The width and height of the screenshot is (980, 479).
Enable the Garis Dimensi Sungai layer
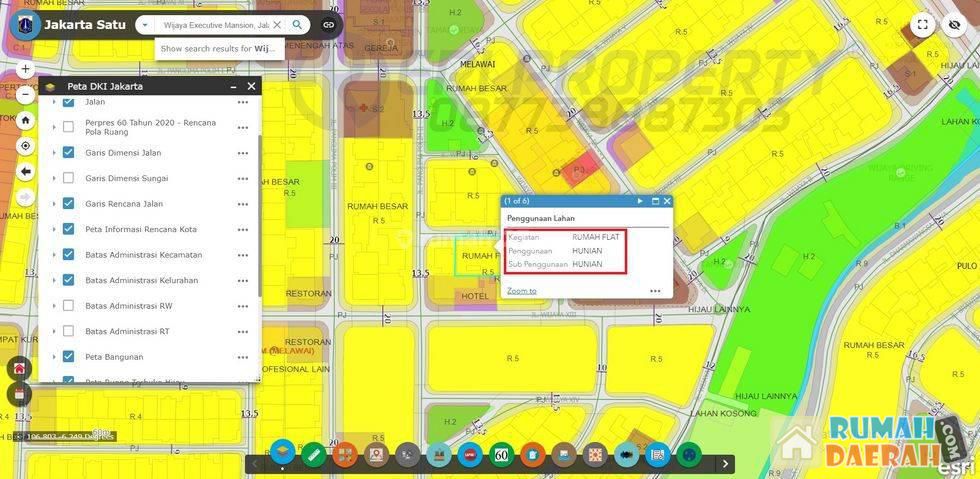[68, 178]
